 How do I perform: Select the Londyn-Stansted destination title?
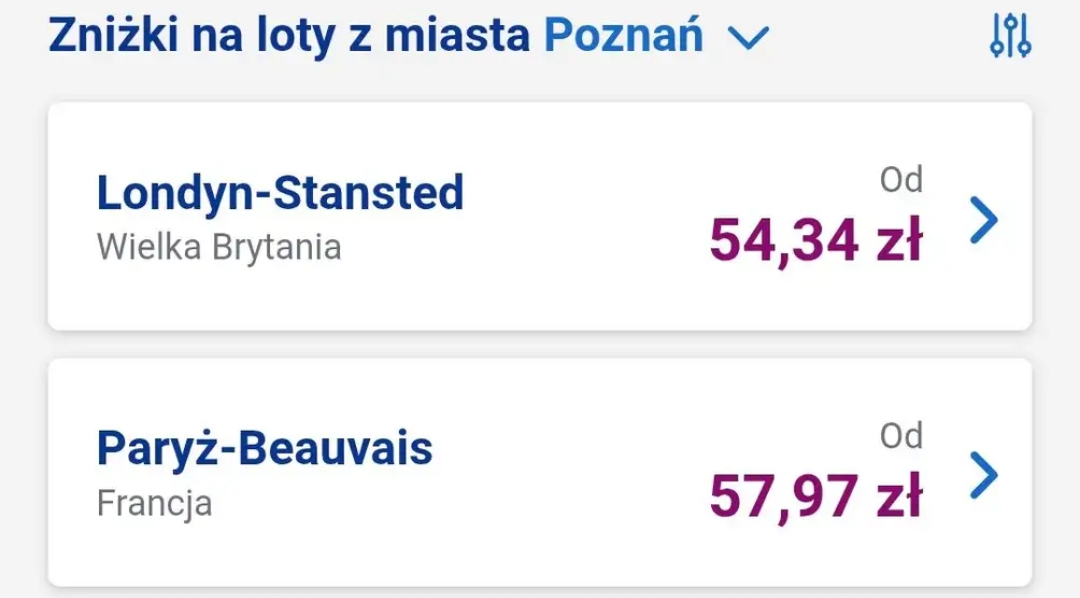pyautogui.click(x=280, y=193)
